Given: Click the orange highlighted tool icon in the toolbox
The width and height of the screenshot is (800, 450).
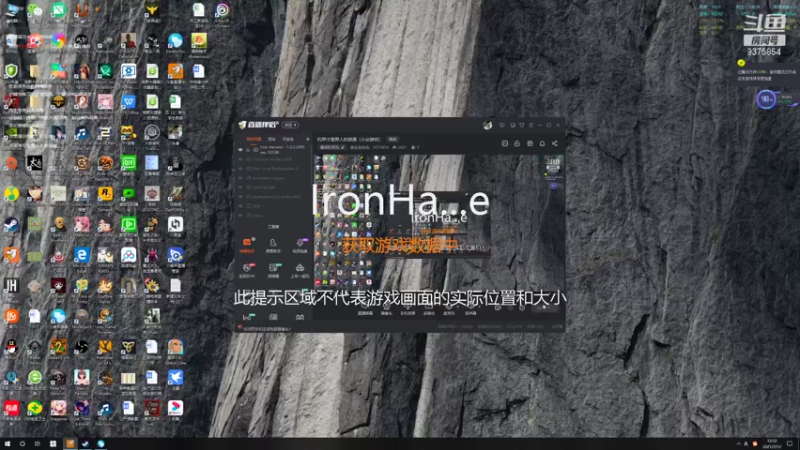Looking at the screenshot, I should pyautogui.click(x=247, y=242).
